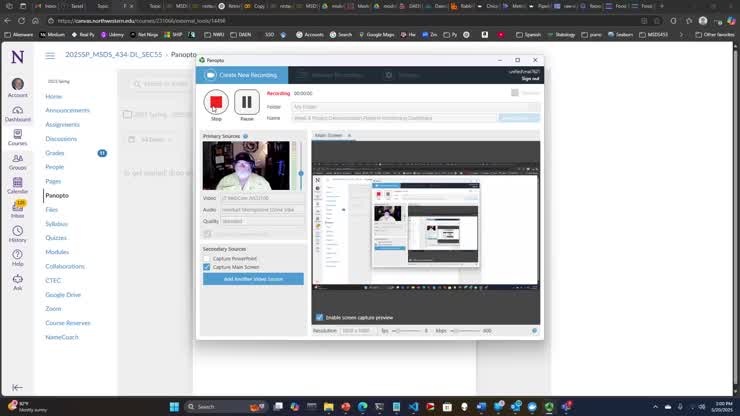Pause the Panopto recording
The height and width of the screenshot is (416, 740).
pyautogui.click(x=247, y=102)
